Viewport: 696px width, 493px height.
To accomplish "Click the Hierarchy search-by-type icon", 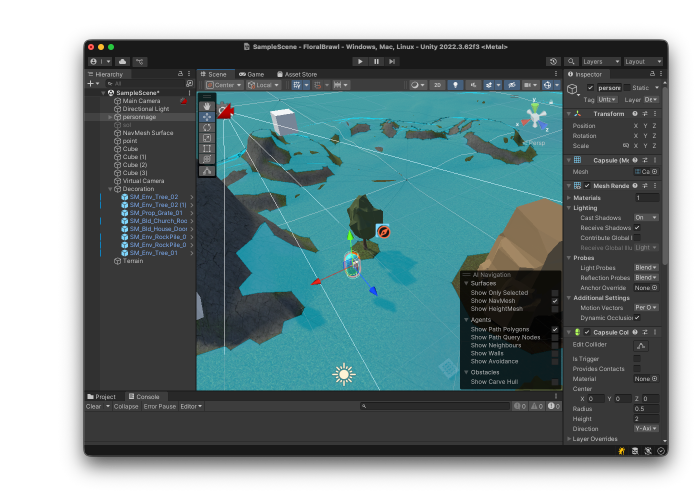I will click(x=190, y=83).
